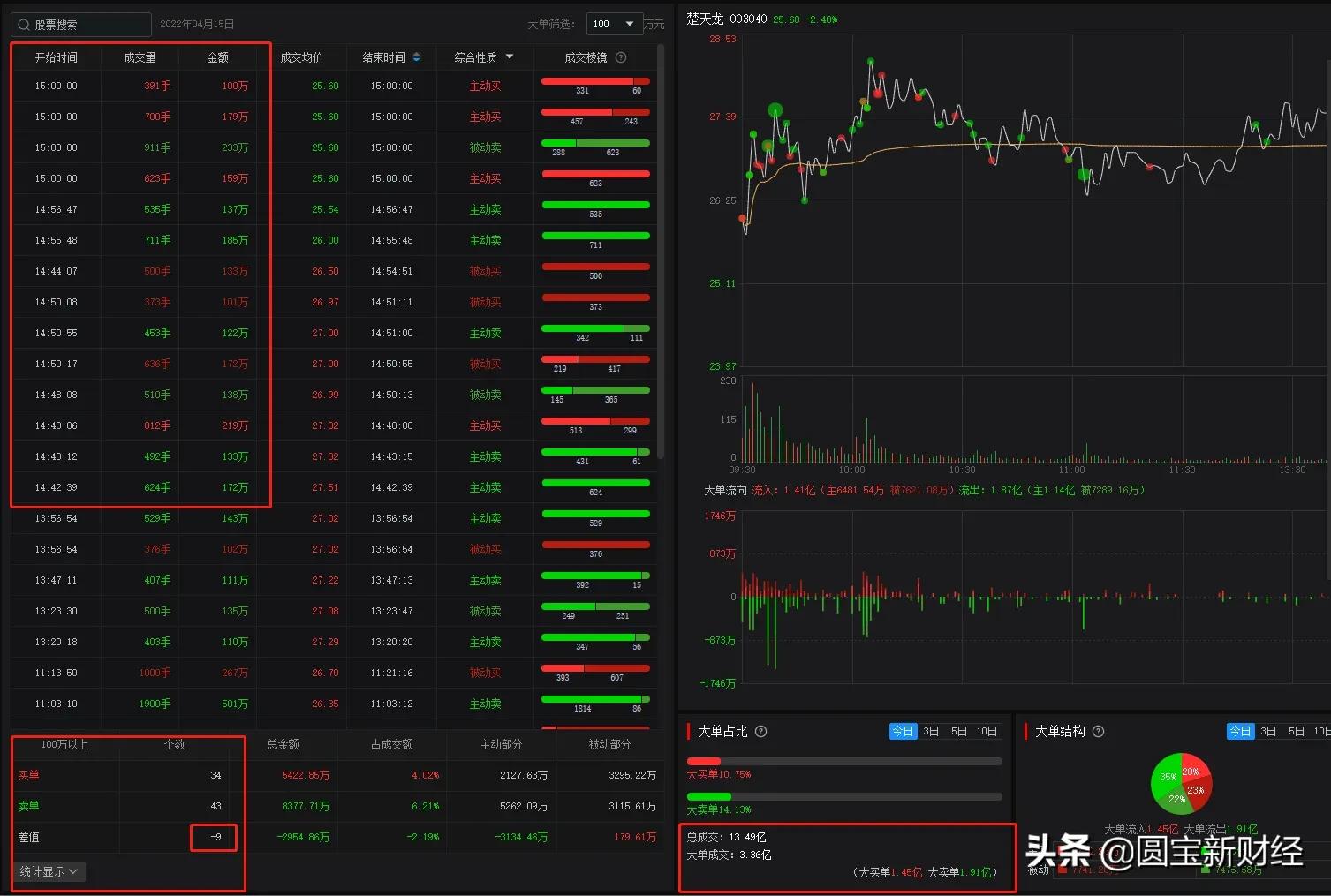Click the 总成交: 13.49亿 text

pos(726,837)
